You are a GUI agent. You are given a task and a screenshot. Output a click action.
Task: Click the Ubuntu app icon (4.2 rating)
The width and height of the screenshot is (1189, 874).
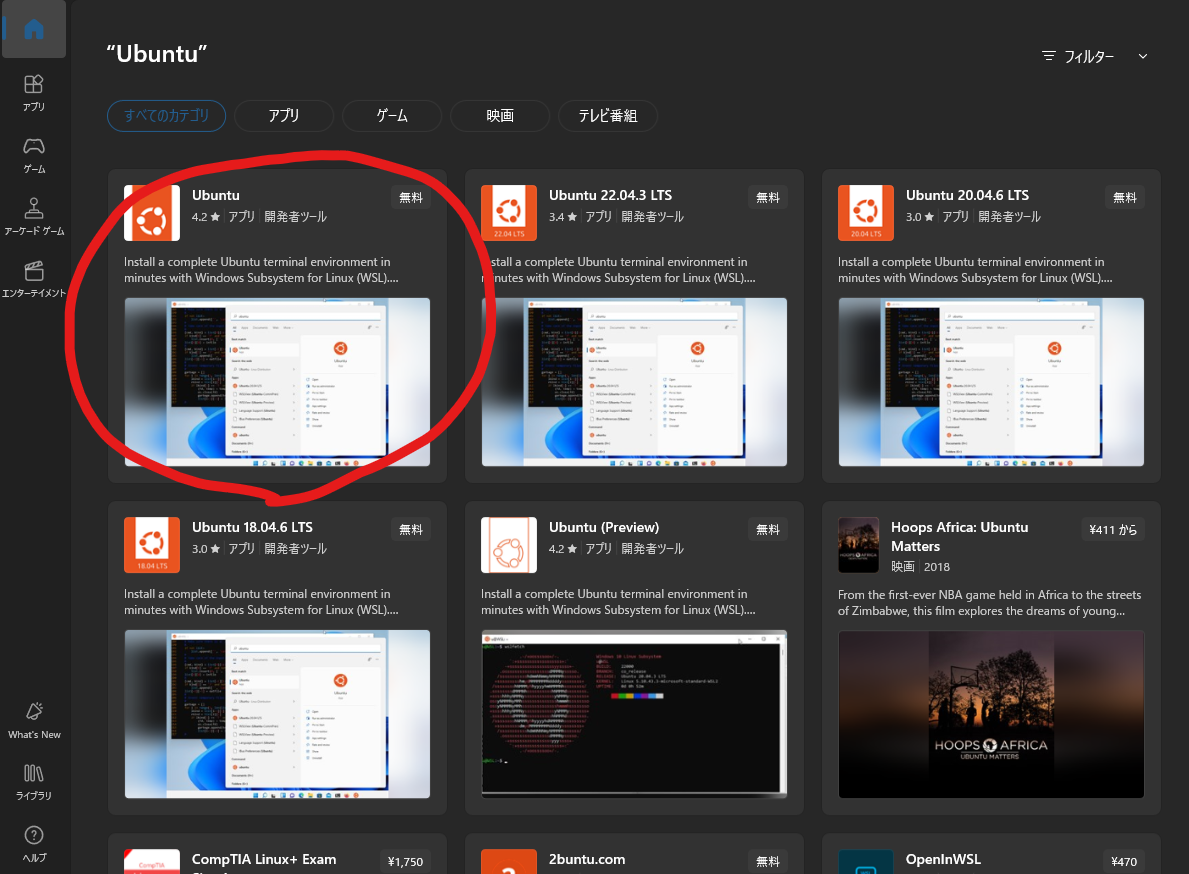tap(152, 213)
